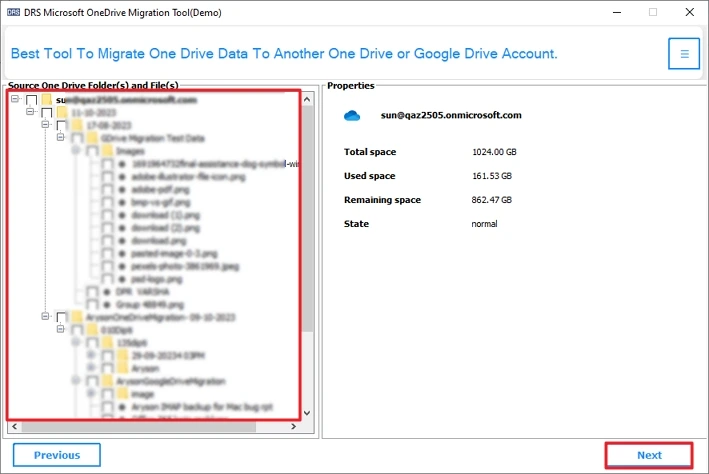This screenshot has width=709, height=474.
Task: Proceed with the Next button
Action: [649, 455]
